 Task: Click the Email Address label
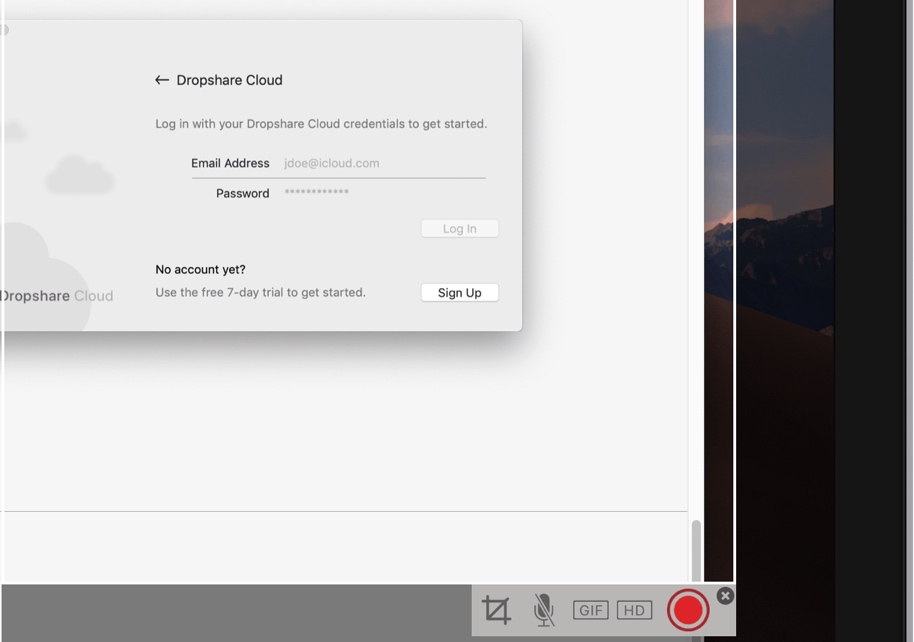pyautogui.click(x=230, y=163)
